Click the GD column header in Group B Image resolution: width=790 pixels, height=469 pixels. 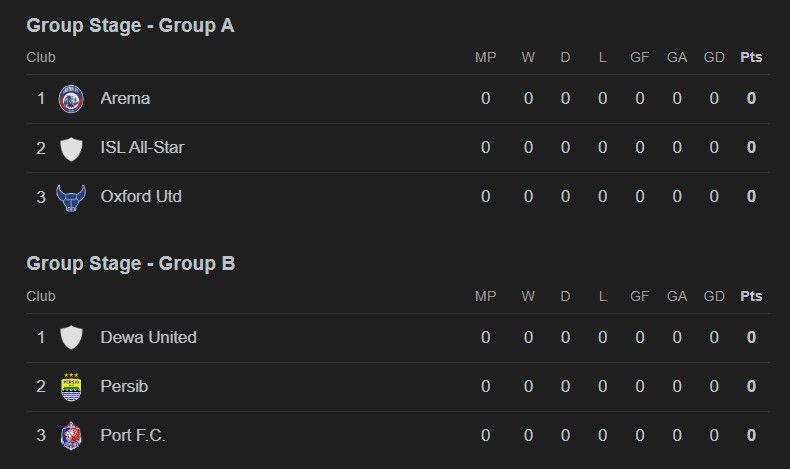pos(714,296)
